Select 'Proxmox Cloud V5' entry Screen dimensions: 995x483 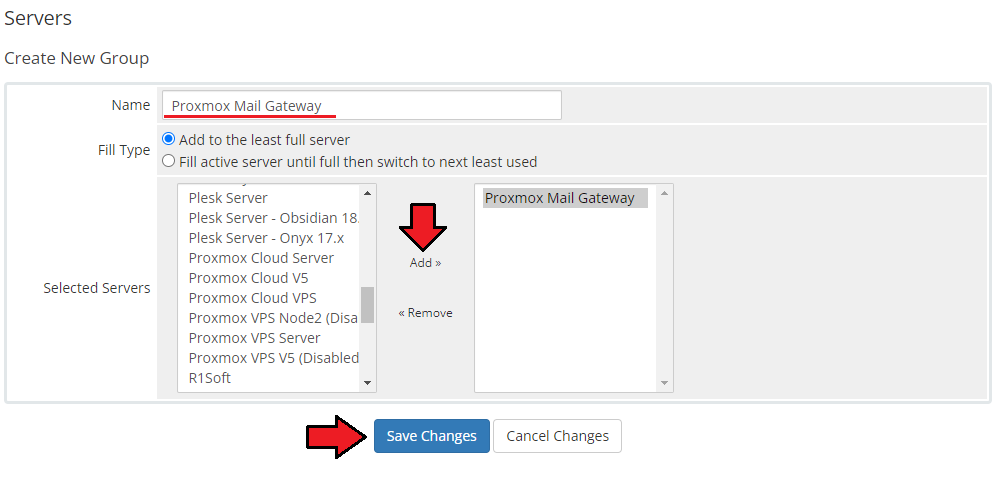(x=269, y=278)
